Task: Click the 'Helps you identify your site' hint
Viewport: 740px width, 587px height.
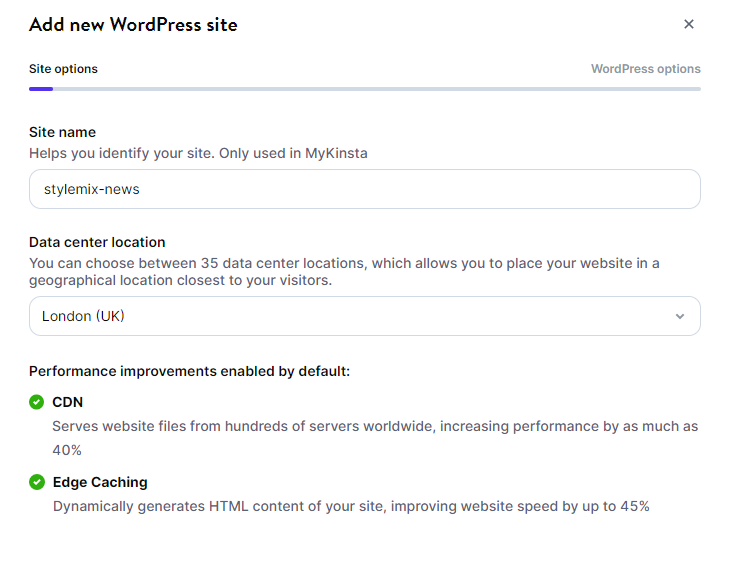Action: coord(198,153)
